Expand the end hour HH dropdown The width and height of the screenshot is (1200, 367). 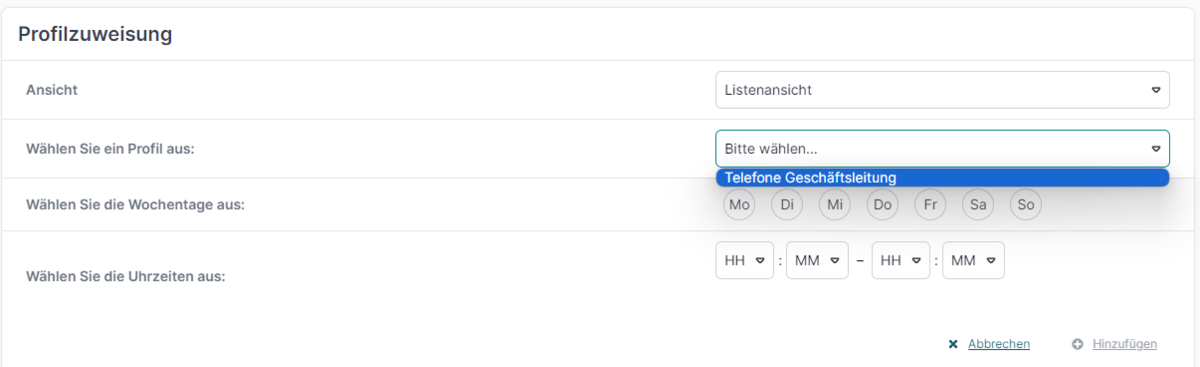[x=901, y=260]
